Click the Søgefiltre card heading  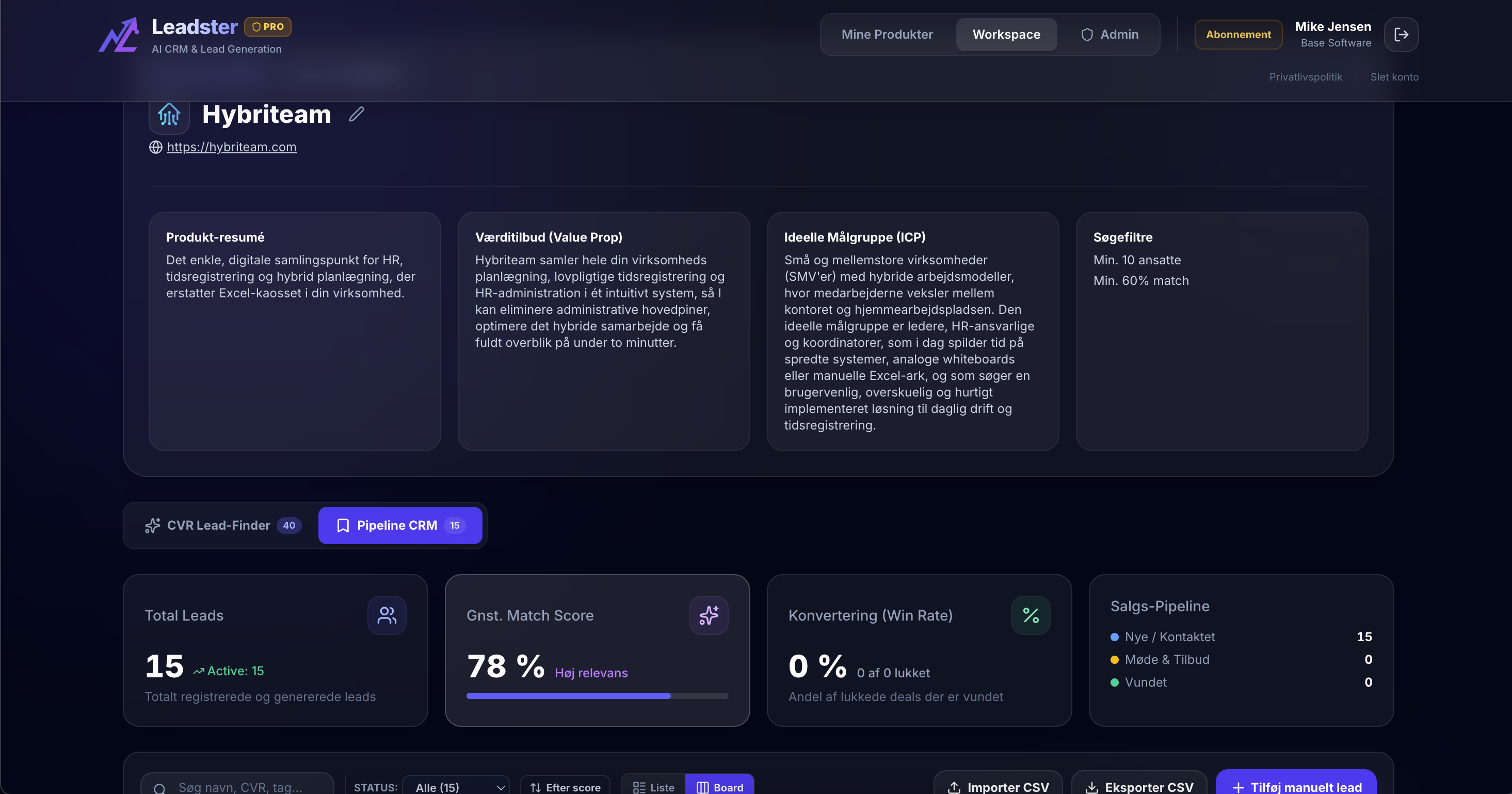click(1123, 237)
